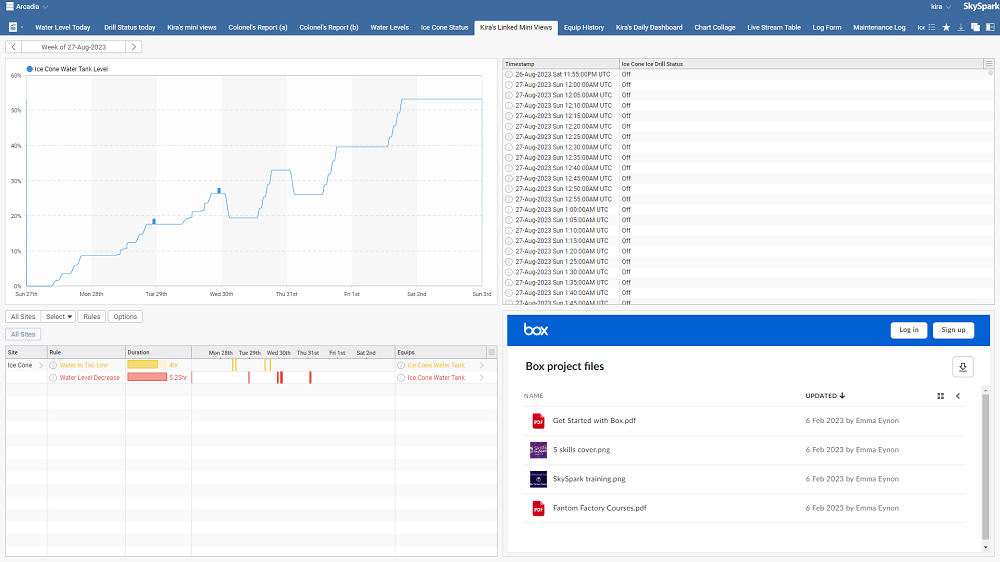The width and height of the screenshot is (1000, 562).
Task: Click the Rules button
Action: click(x=91, y=316)
